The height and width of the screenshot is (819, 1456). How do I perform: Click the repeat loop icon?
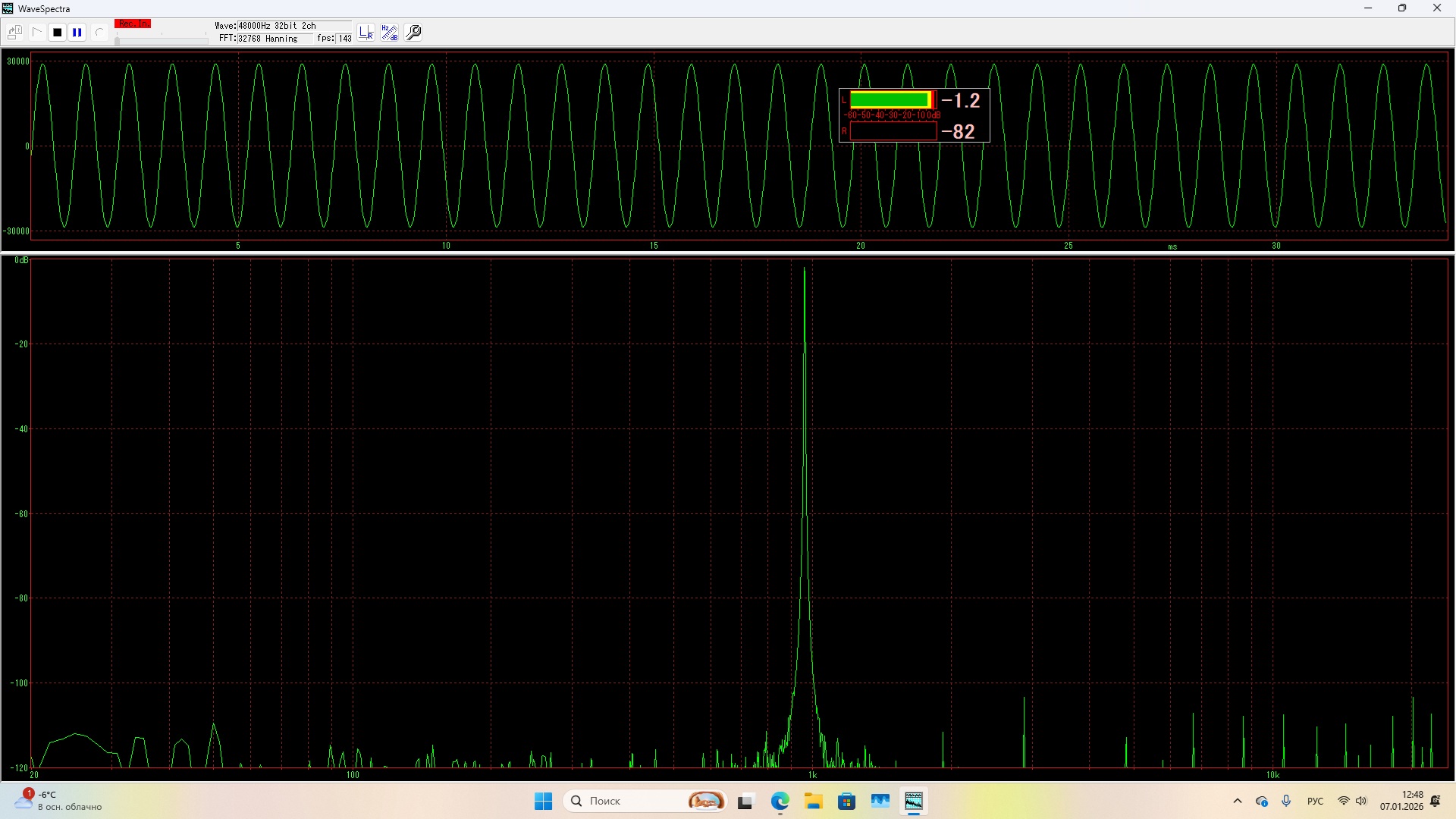(x=99, y=33)
